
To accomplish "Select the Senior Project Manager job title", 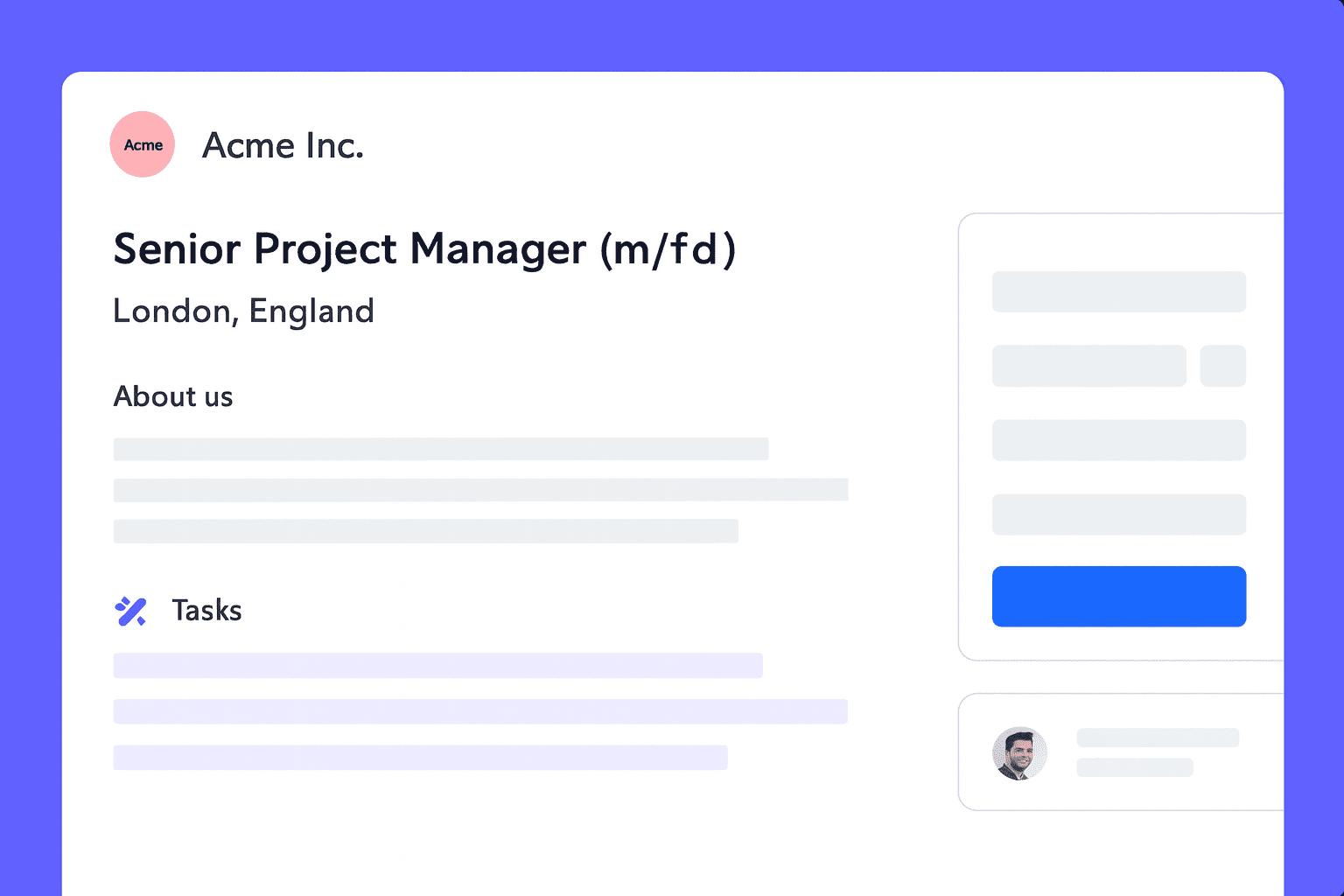I will [424, 249].
